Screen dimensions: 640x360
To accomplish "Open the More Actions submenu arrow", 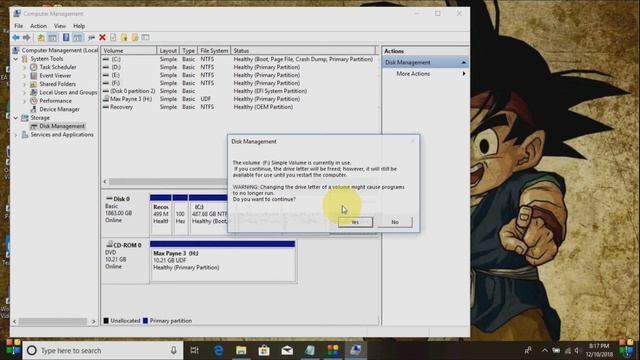I will (x=464, y=74).
